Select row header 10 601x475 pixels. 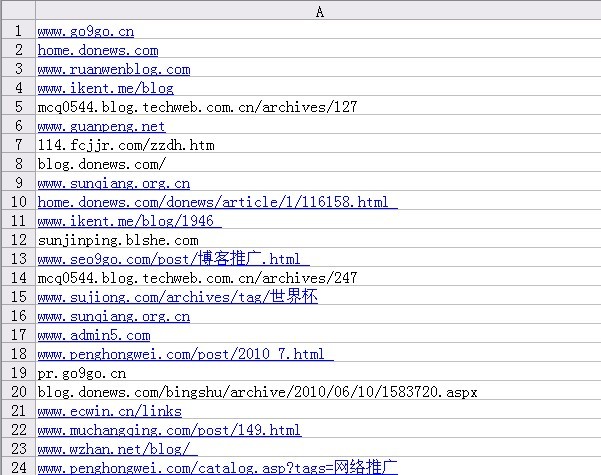pos(18,201)
